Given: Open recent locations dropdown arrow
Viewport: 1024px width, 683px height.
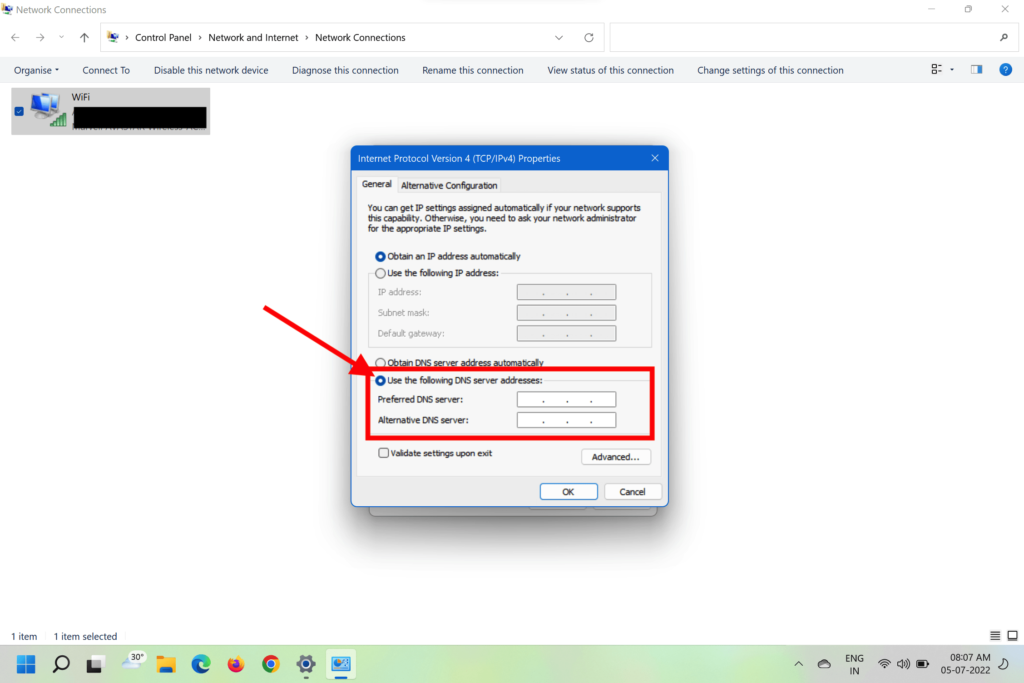Looking at the screenshot, I should 61,38.
